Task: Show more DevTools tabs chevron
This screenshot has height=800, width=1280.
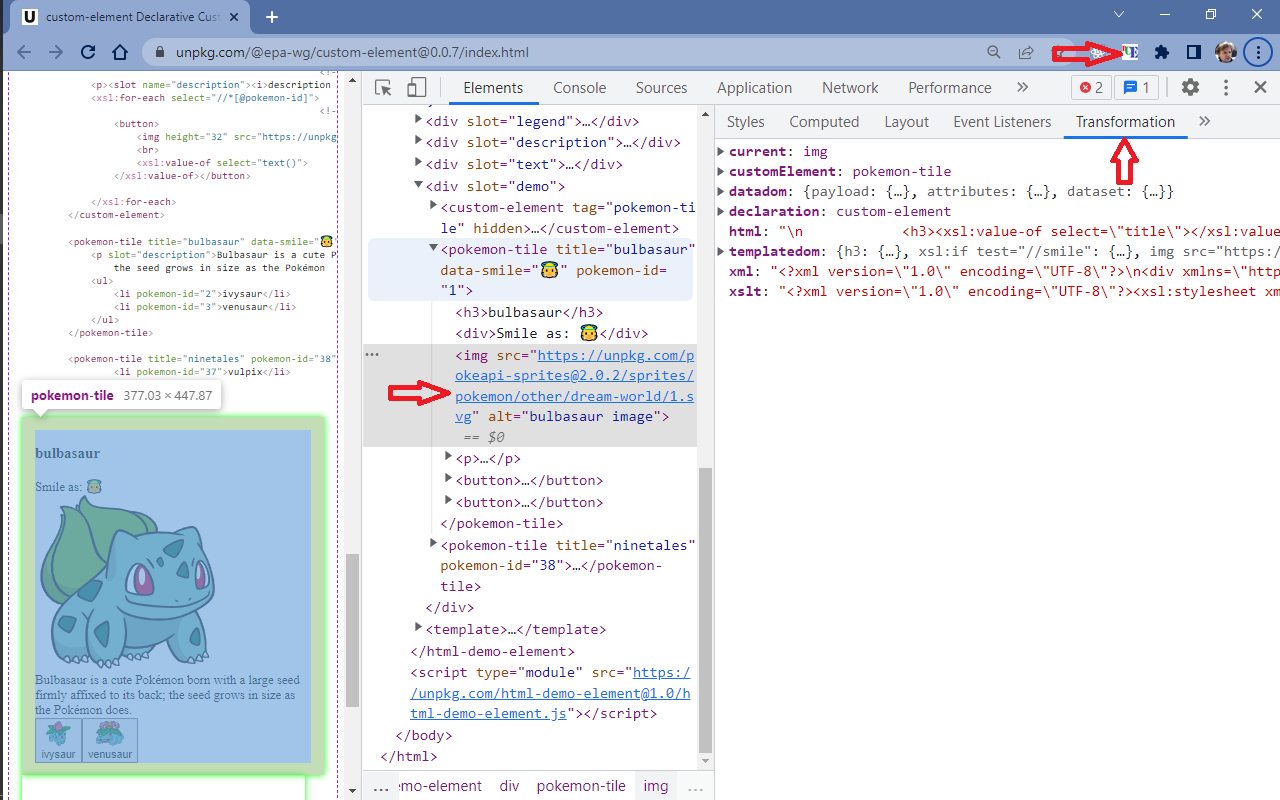Action: (x=1022, y=88)
